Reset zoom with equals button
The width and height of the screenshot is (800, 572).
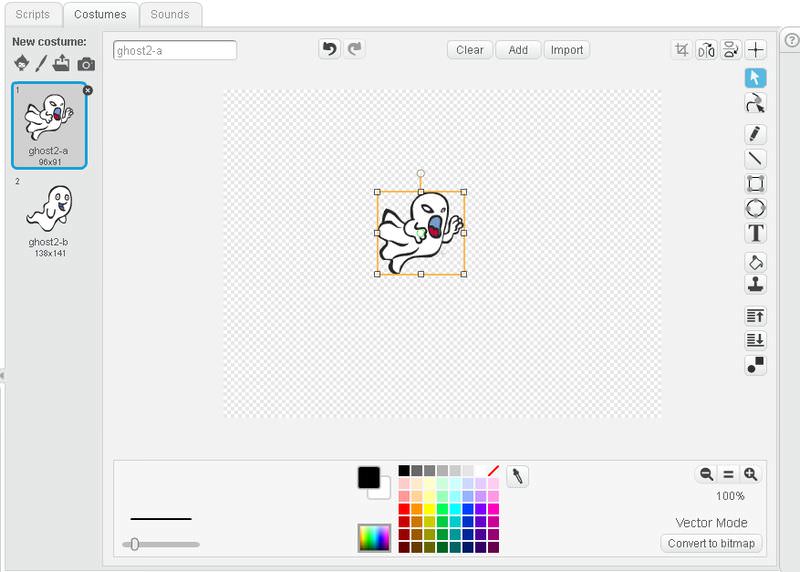click(729, 474)
